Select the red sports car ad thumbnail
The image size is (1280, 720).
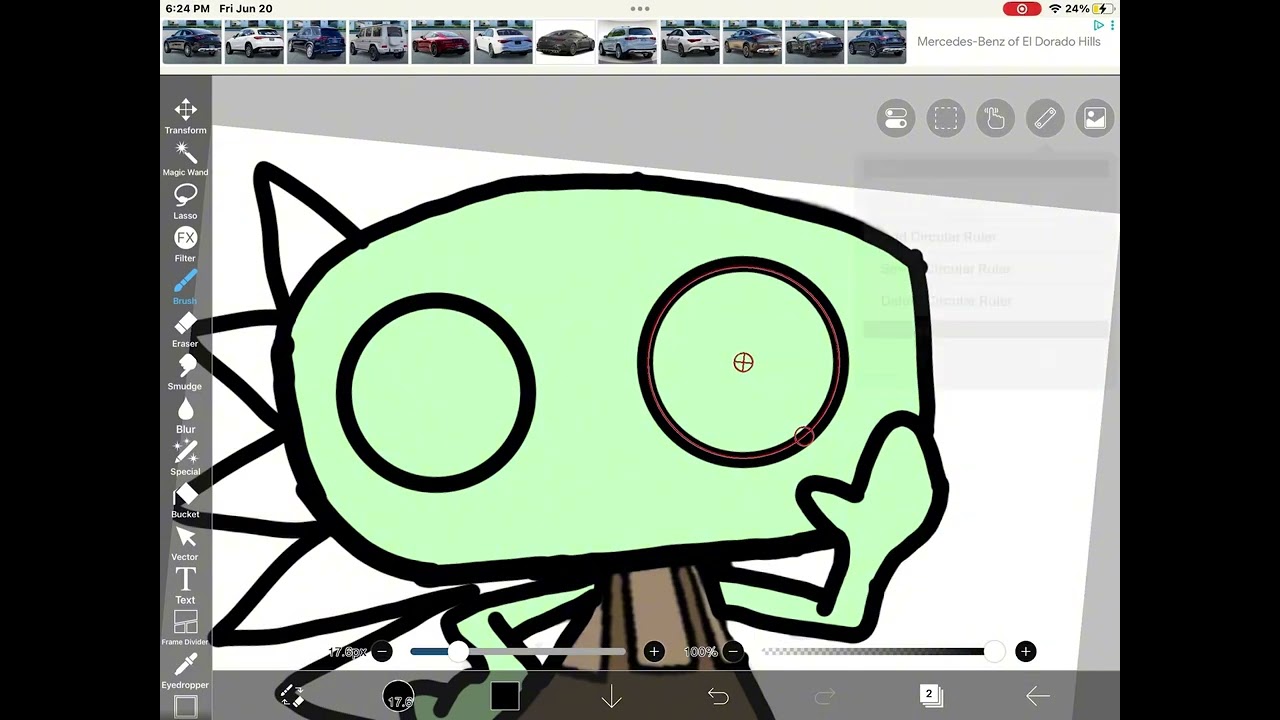441,42
